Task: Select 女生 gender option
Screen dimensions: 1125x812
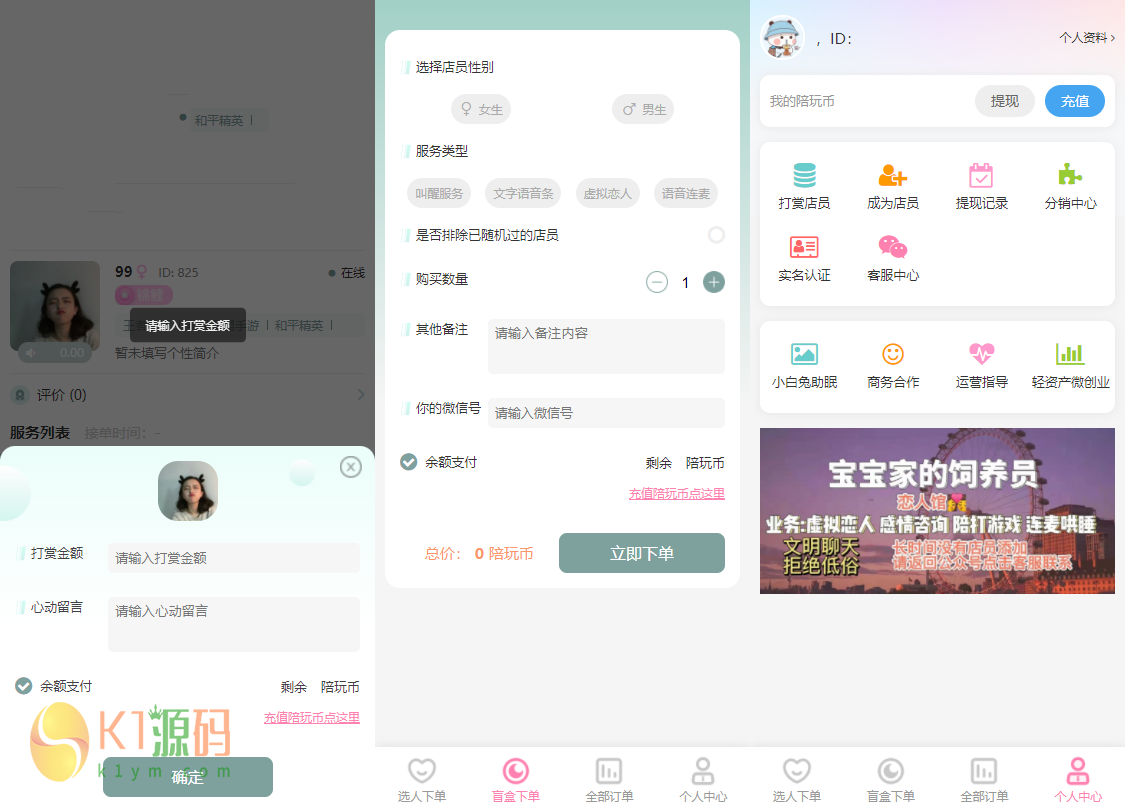Action: (x=481, y=109)
